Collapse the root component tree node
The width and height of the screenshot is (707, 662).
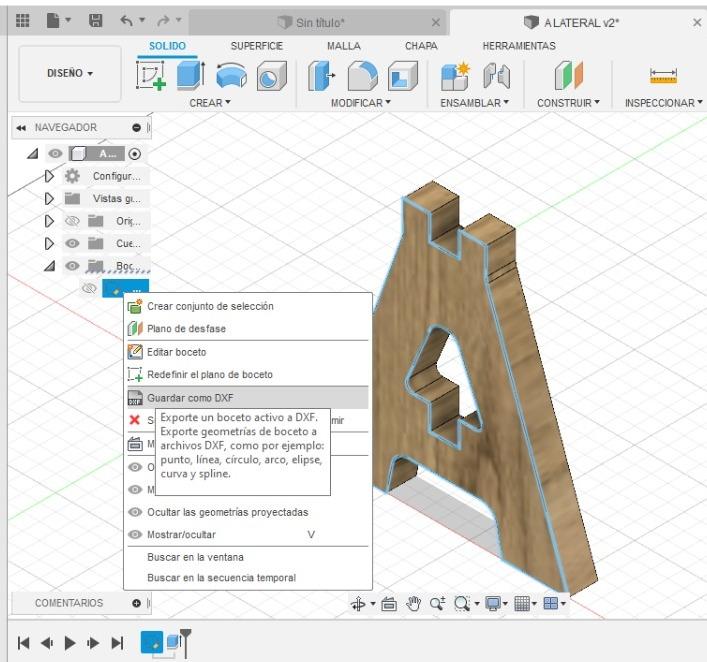(32, 154)
